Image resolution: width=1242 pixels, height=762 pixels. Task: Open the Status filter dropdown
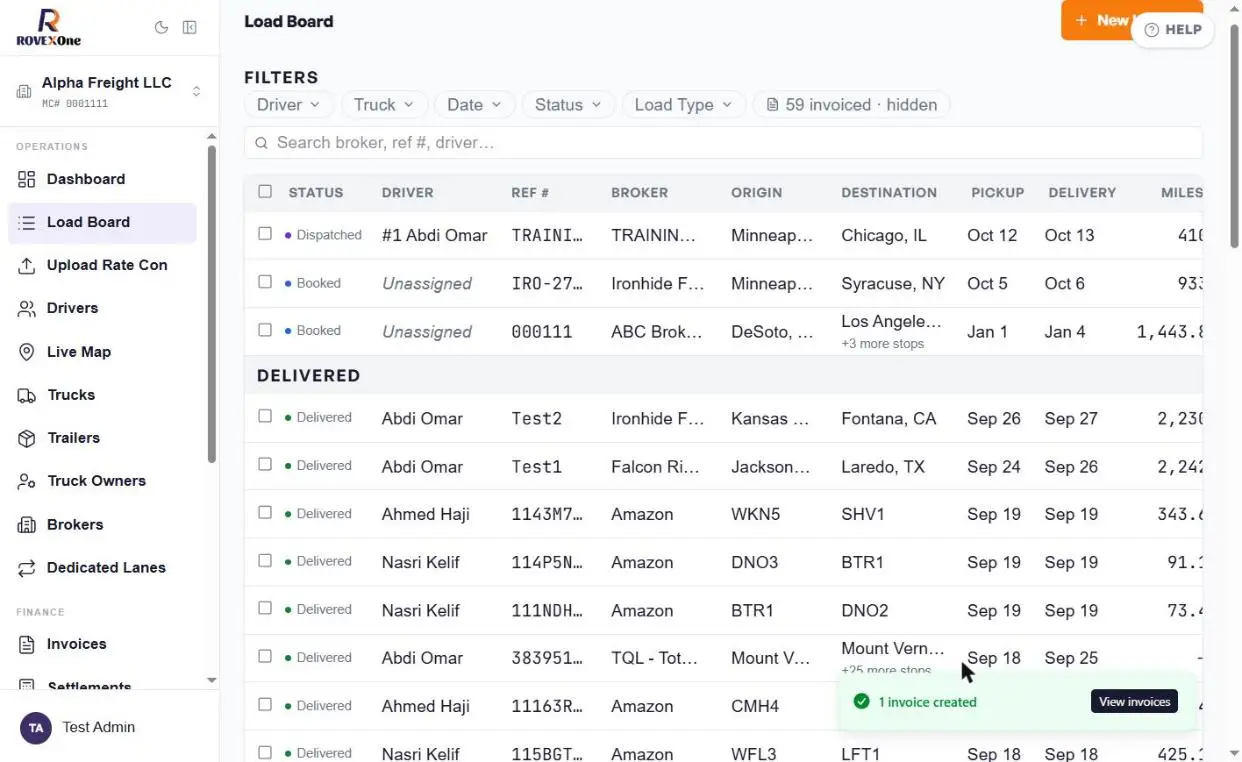(568, 105)
